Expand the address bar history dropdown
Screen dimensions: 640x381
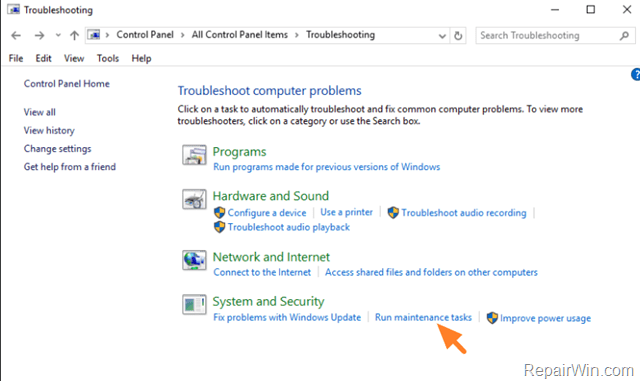pyautogui.click(x=442, y=36)
